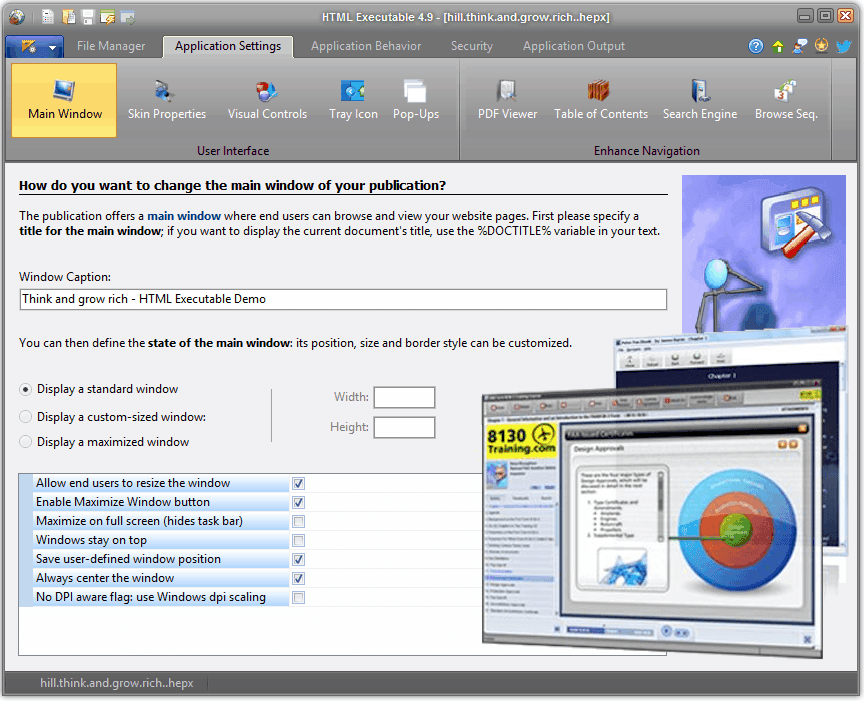Click the Help question mark icon
Viewport: 864px width, 701px height.
pos(756,46)
